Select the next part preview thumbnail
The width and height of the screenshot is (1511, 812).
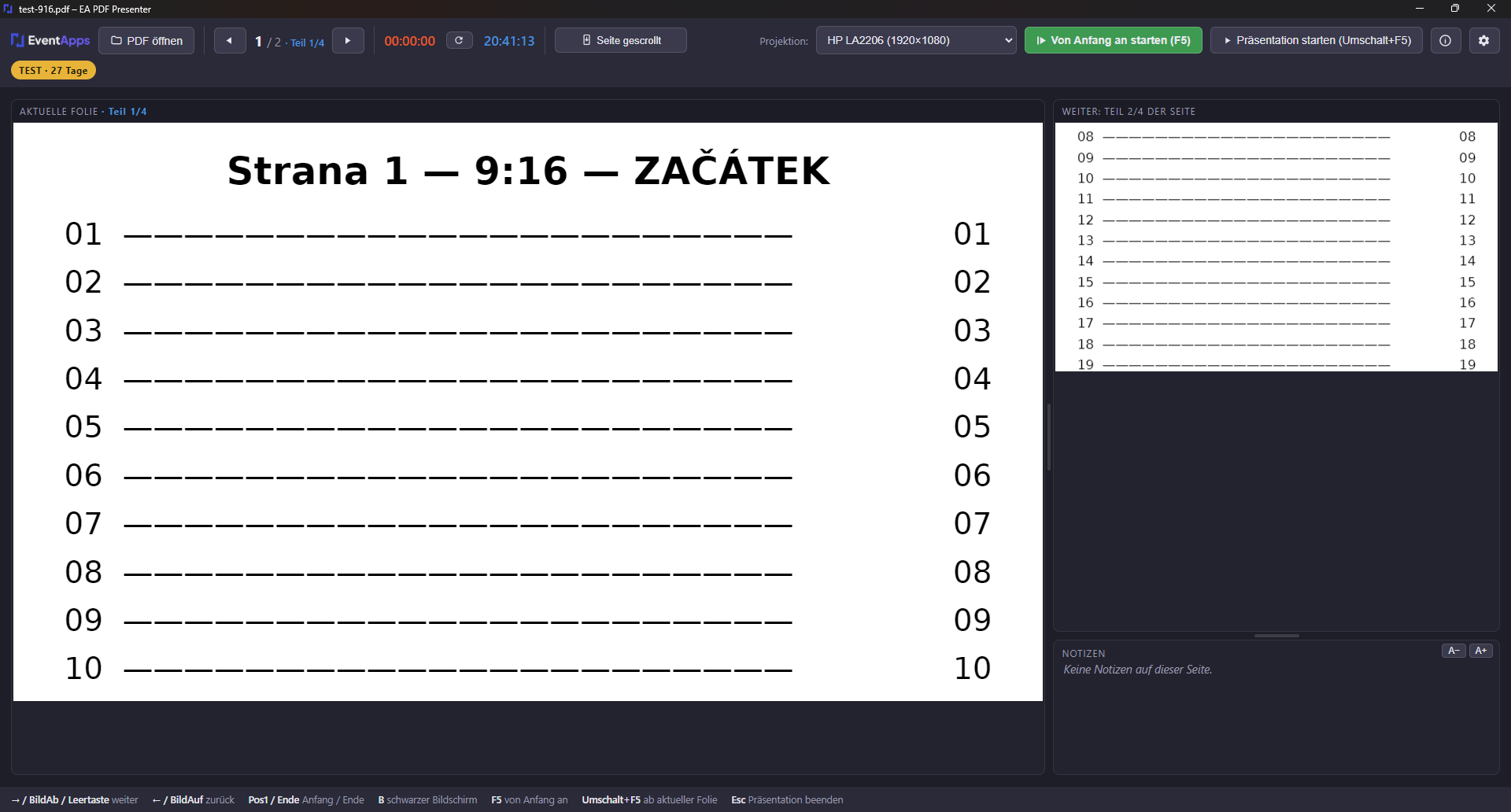[1276, 247]
